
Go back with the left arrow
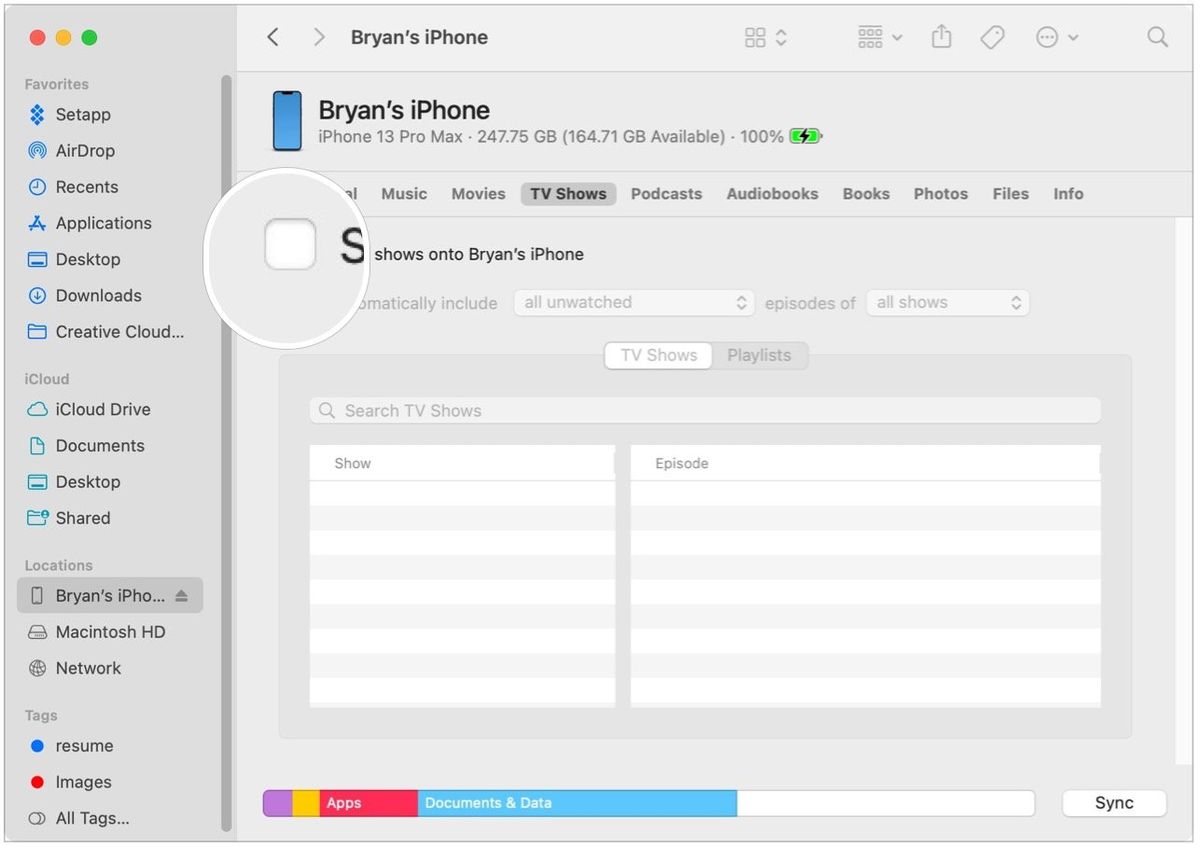tap(273, 36)
